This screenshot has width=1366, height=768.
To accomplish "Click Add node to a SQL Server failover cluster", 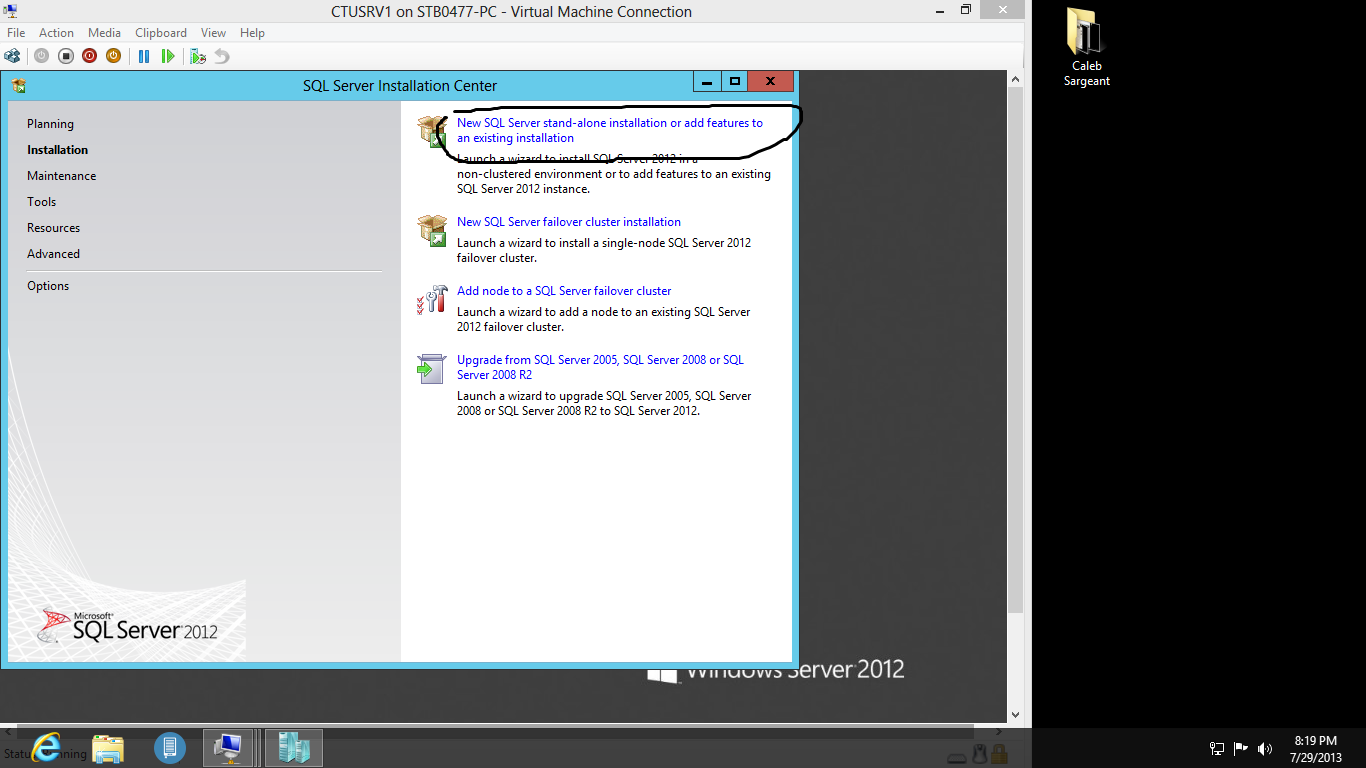I will tap(564, 291).
